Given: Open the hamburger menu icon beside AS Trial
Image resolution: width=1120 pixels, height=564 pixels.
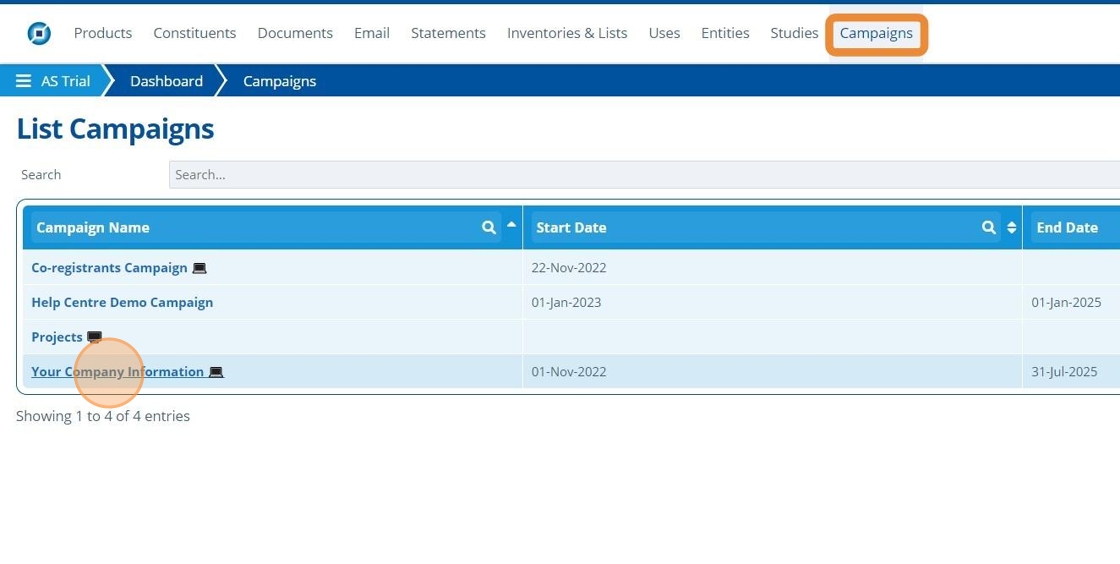Looking at the screenshot, I should click(24, 81).
